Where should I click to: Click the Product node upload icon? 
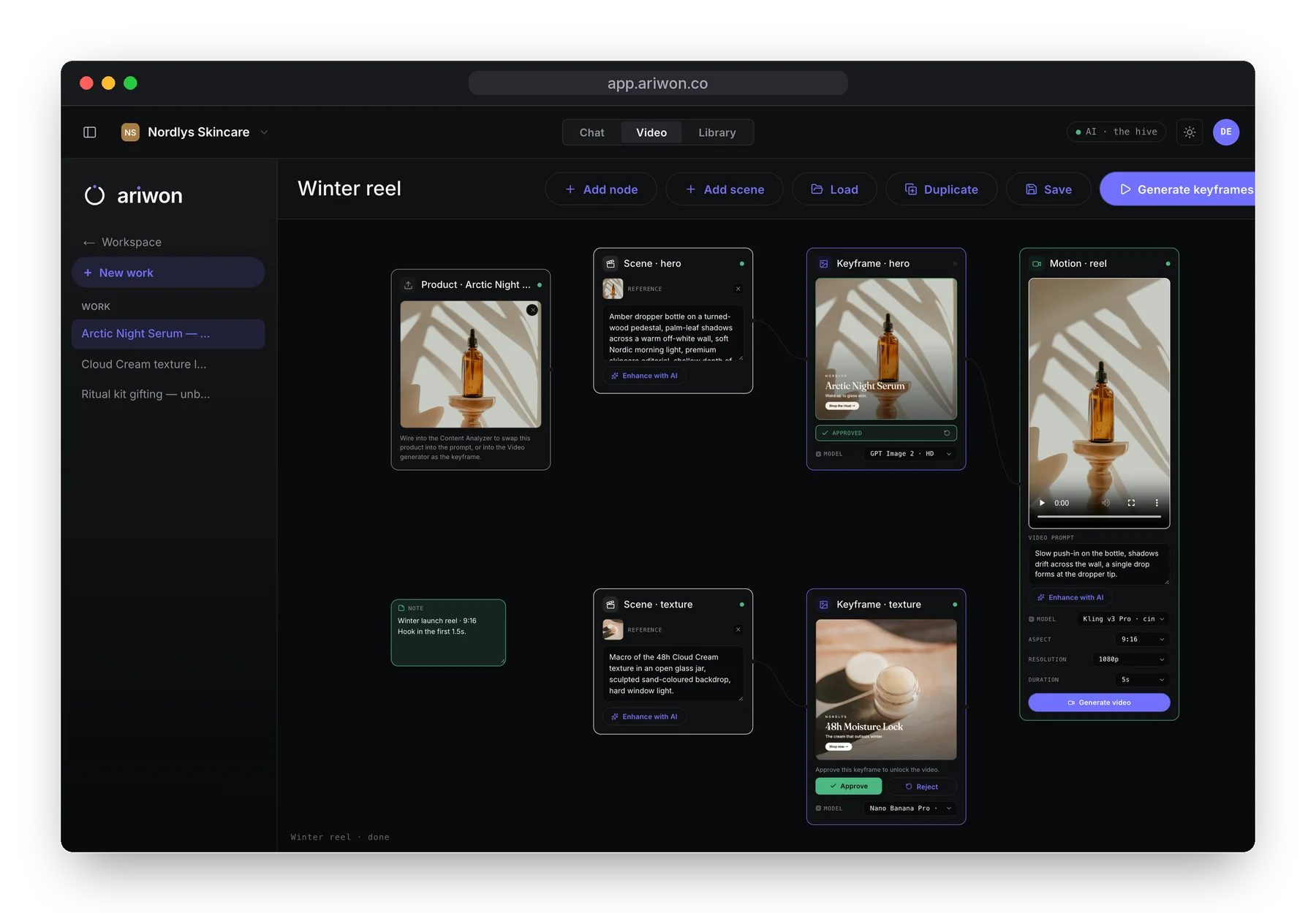(408, 285)
